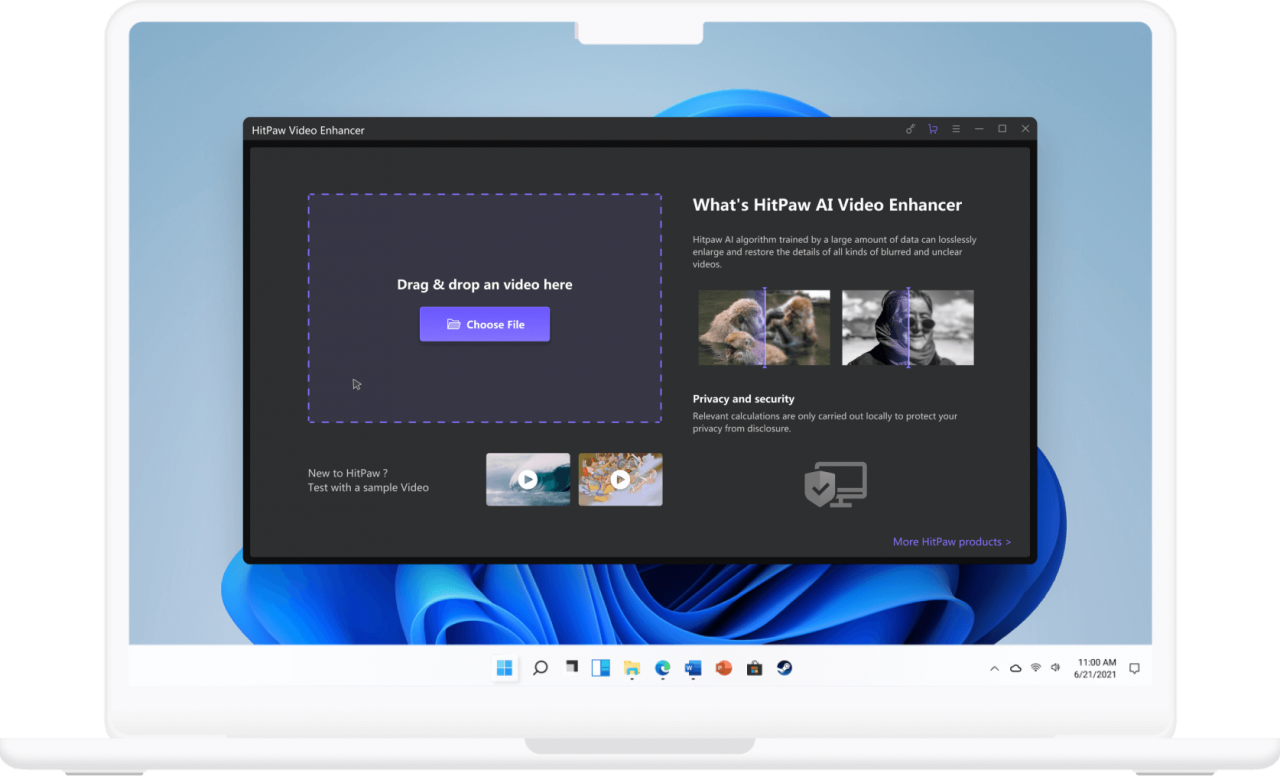1280x776 pixels.
Task: Open the volume speaker tray icon
Action: [1056, 668]
